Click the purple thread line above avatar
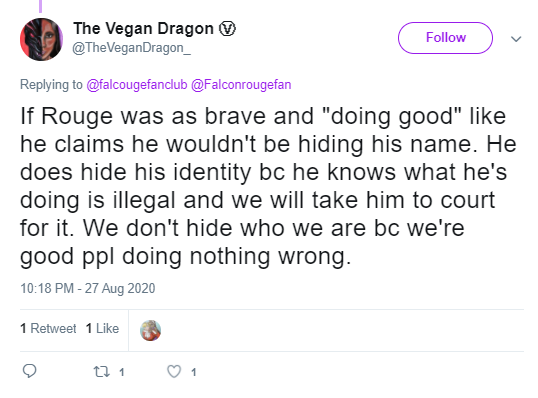This screenshot has width=538, height=398. (x=40, y=6)
